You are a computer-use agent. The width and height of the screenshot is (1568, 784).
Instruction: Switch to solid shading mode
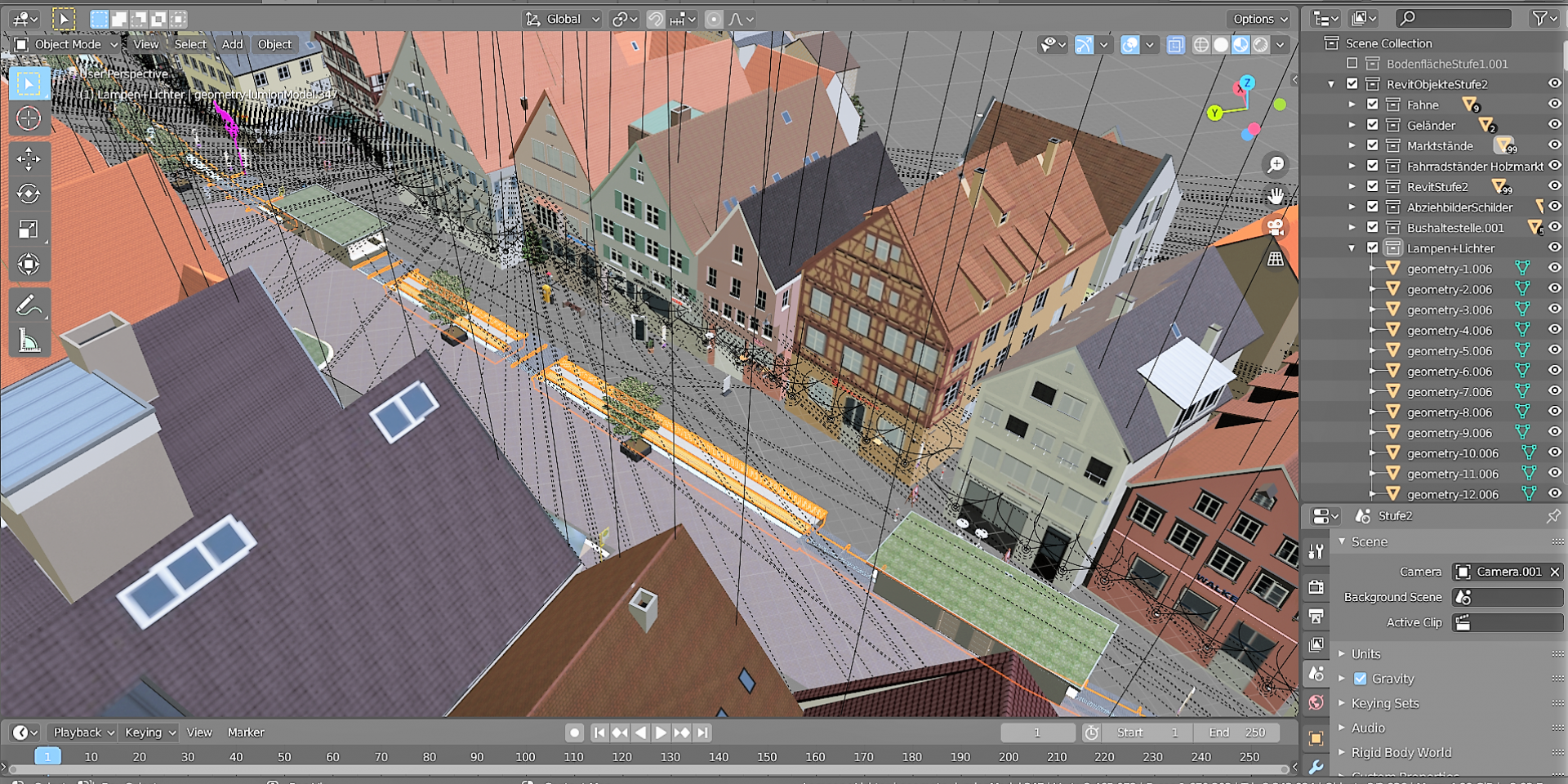click(x=1221, y=45)
